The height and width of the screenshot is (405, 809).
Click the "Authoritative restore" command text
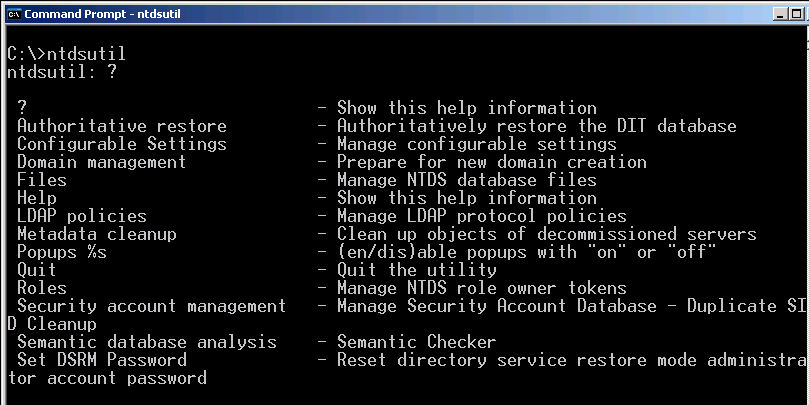pos(121,126)
